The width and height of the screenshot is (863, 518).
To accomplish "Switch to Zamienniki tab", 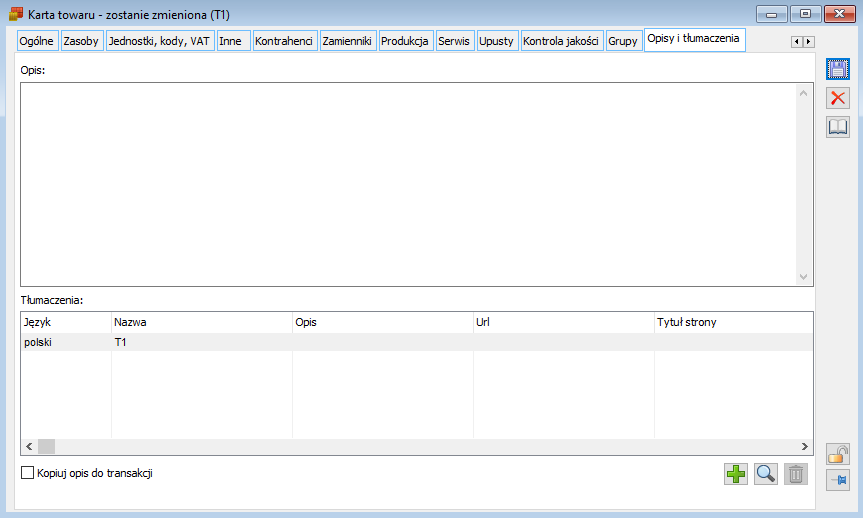I will point(348,41).
